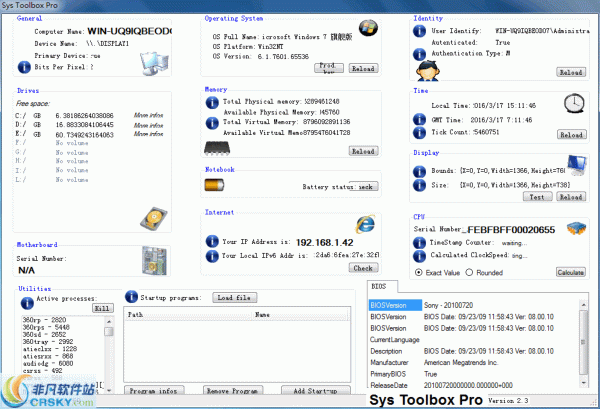Click the computer monitor icon in General
The width and height of the screenshot is (600, 409).
click(154, 63)
